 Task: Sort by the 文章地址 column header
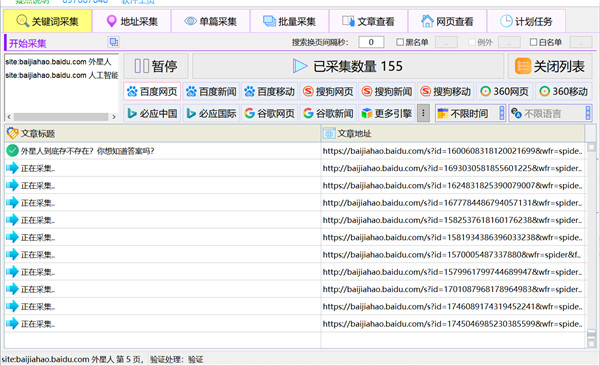pos(453,133)
